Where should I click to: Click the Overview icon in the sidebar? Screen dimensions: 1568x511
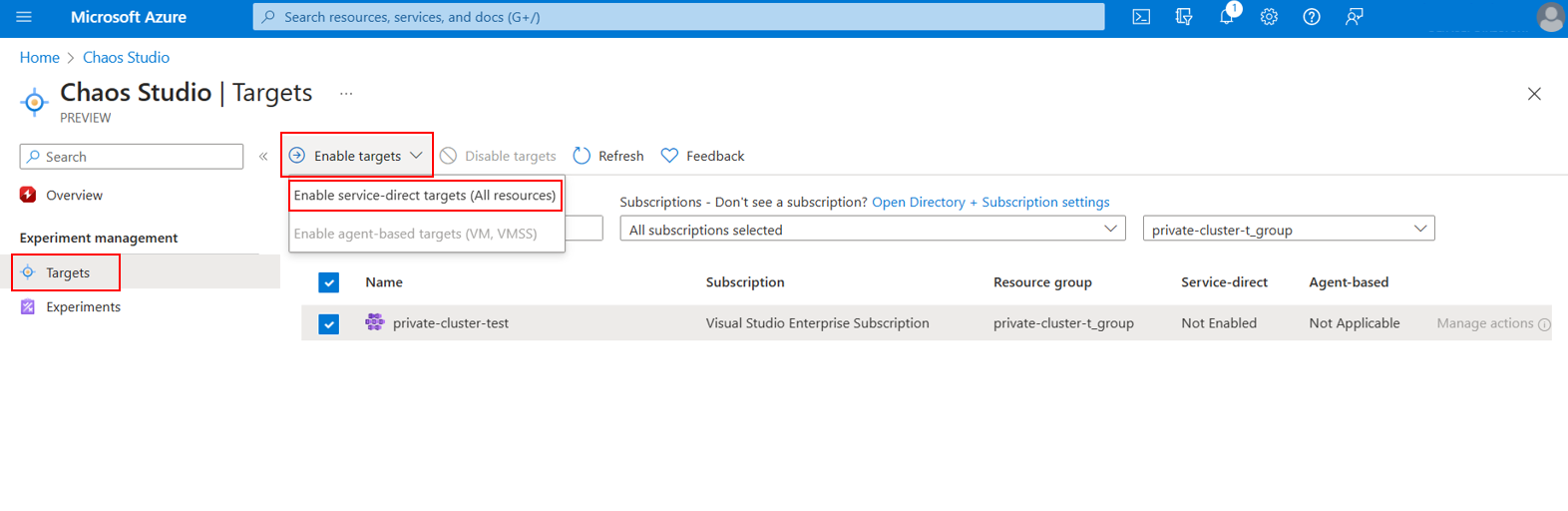28,195
